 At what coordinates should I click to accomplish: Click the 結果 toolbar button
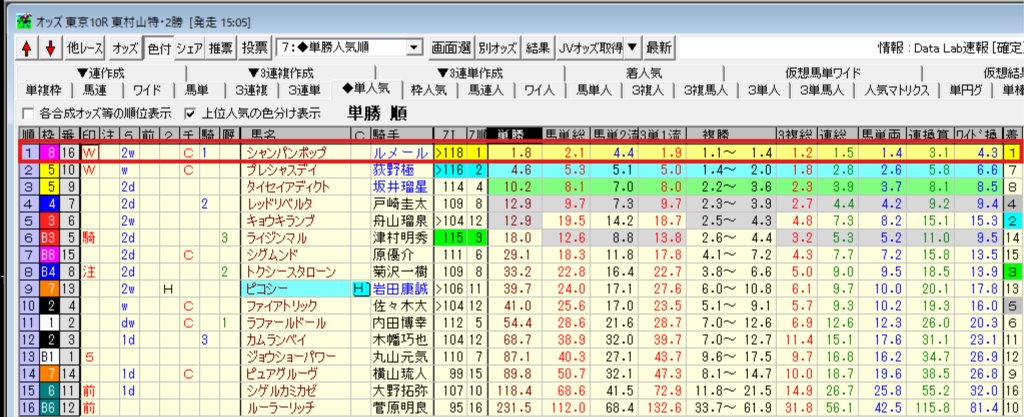(537, 47)
